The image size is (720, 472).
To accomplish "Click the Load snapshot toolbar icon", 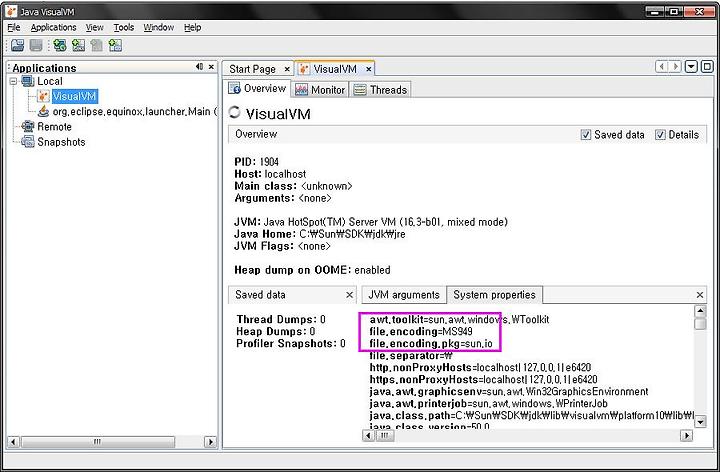I will (18, 45).
